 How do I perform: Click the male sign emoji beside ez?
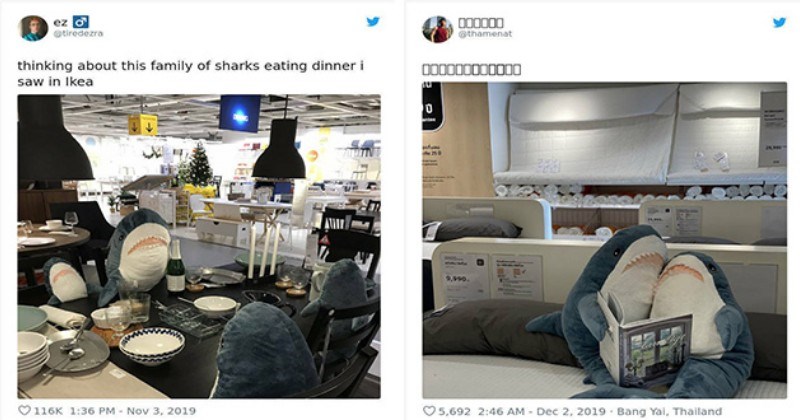coord(81,22)
